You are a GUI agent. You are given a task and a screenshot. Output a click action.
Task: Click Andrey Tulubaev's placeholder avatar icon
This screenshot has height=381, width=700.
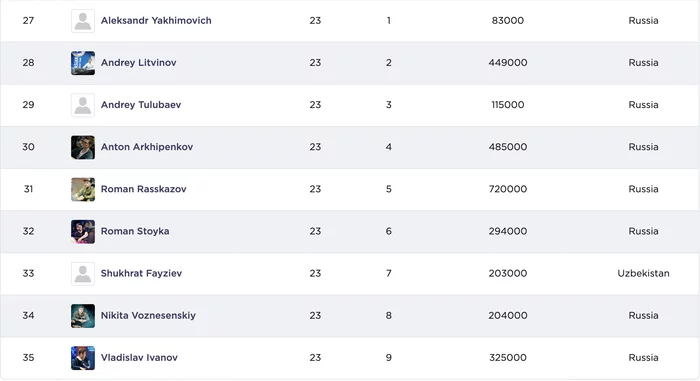tap(83, 105)
